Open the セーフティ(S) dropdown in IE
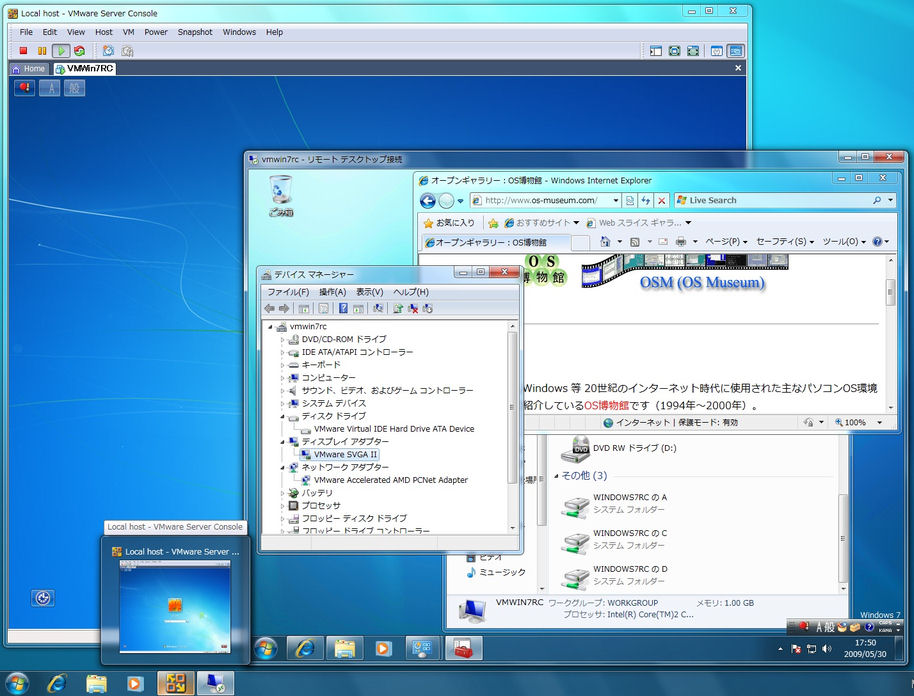 coord(785,241)
